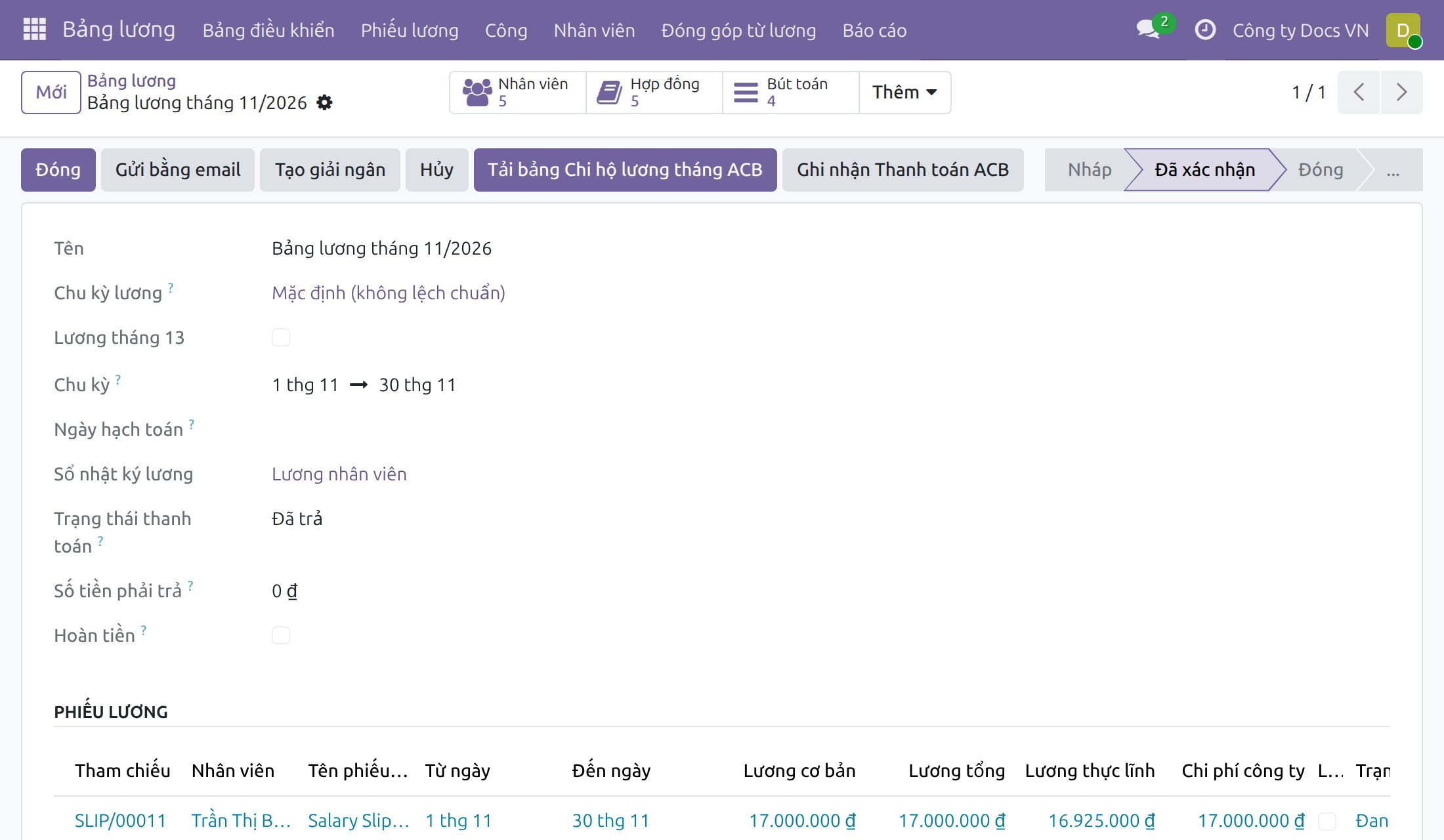The height and width of the screenshot is (840, 1444).
Task: Toggle the Lương tháng 13 checkbox
Action: click(x=281, y=337)
